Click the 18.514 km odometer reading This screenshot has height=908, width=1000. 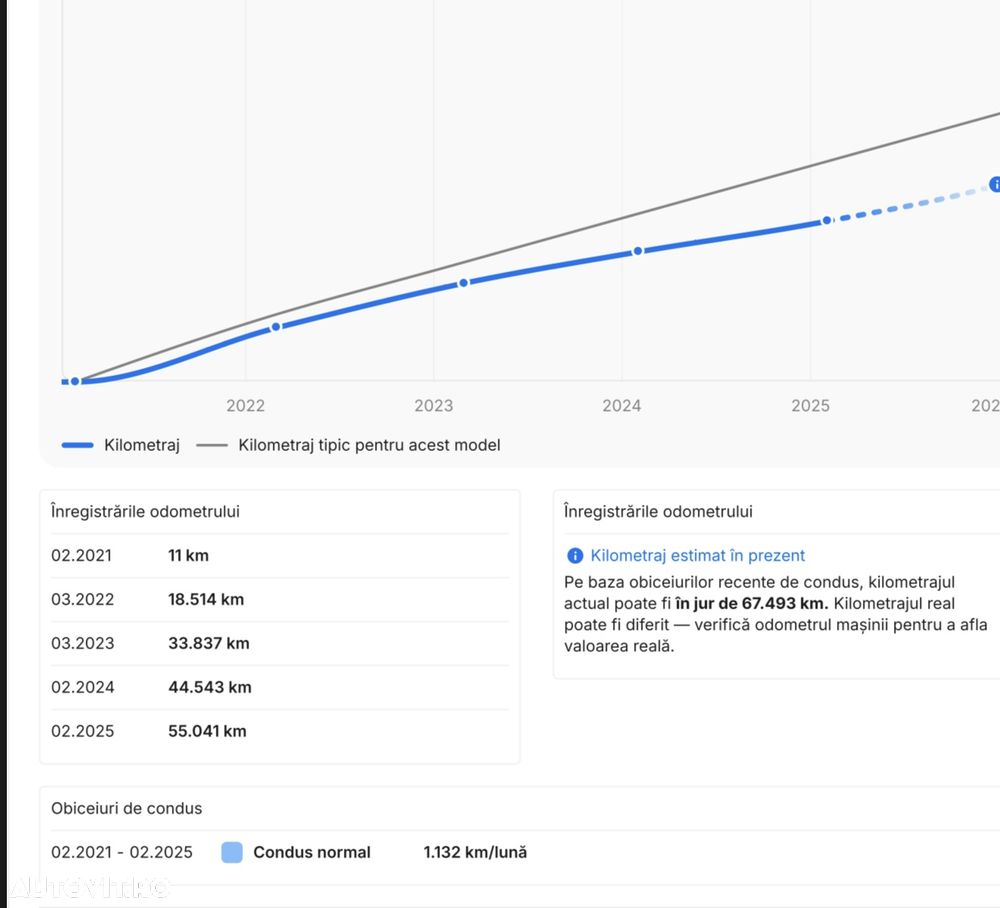(x=206, y=600)
